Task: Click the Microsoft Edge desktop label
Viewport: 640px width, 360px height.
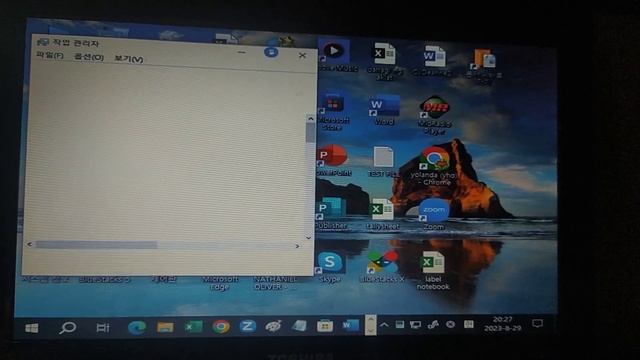Action: click(x=220, y=283)
